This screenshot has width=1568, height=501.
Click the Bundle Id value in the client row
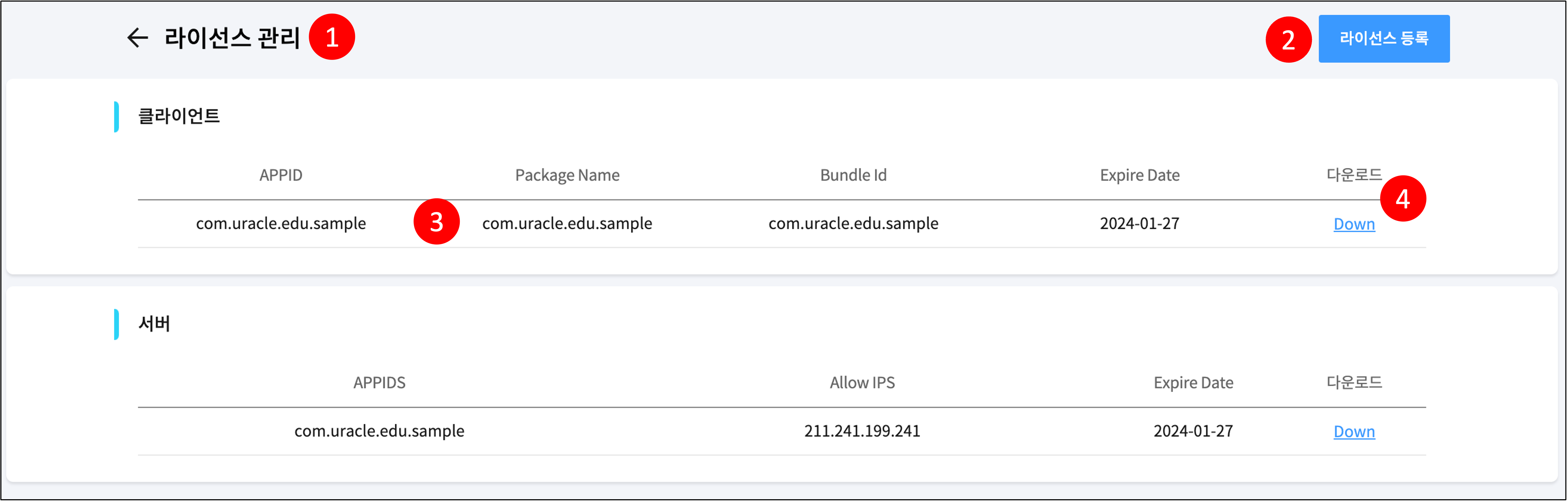(x=853, y=223)
